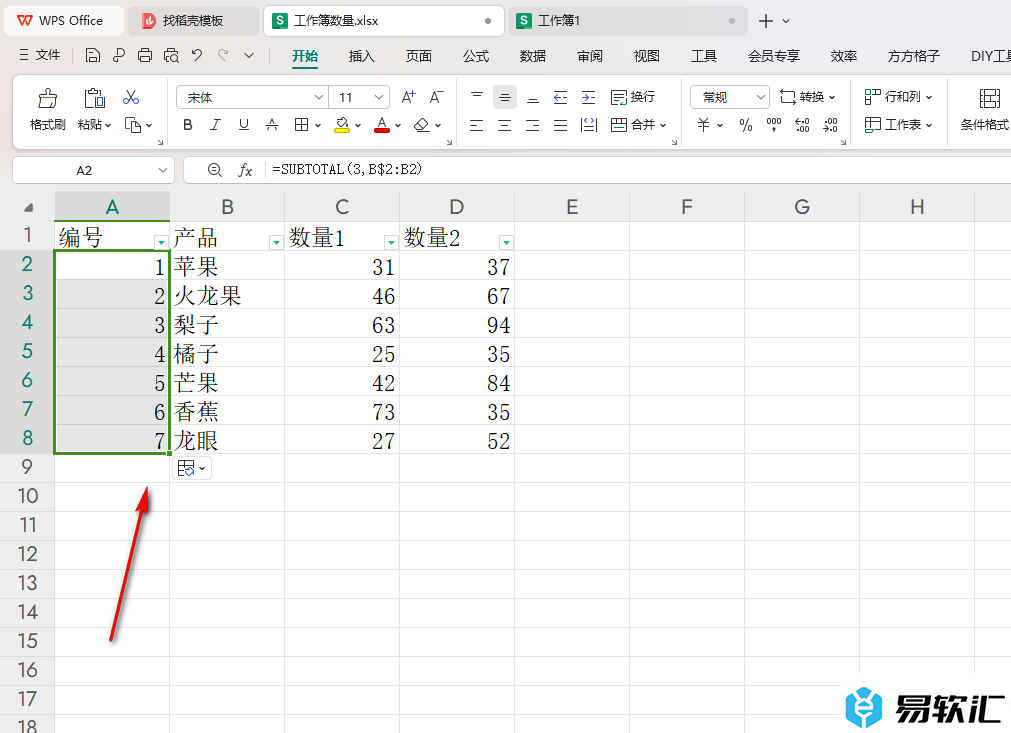Open the 找稻壳模板 tab

[193, 21]
